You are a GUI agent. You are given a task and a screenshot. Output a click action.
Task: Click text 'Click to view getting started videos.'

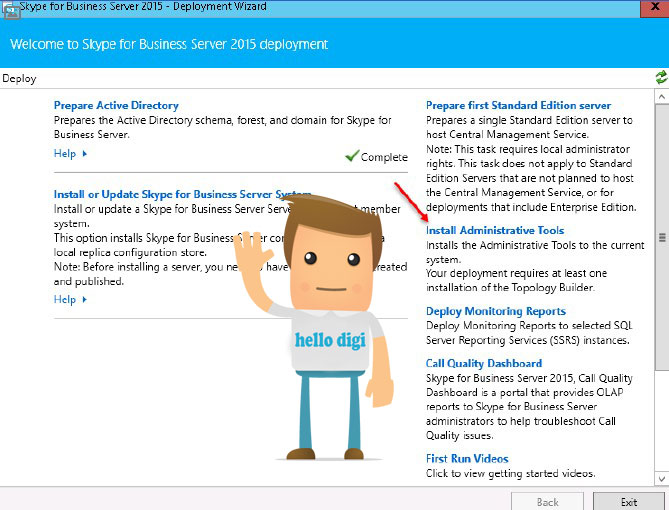pyautogui.click(x=510, y=473)
